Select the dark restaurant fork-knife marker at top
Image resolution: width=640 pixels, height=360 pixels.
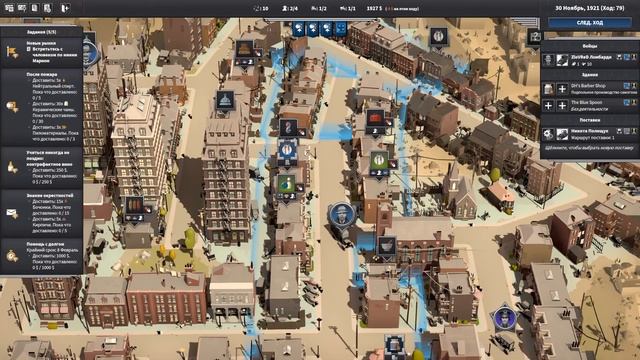(x=438, y=37)
